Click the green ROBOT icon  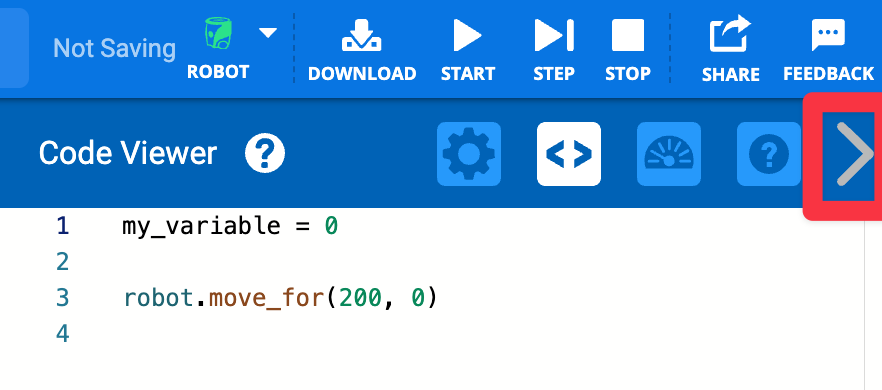[219, 34]
